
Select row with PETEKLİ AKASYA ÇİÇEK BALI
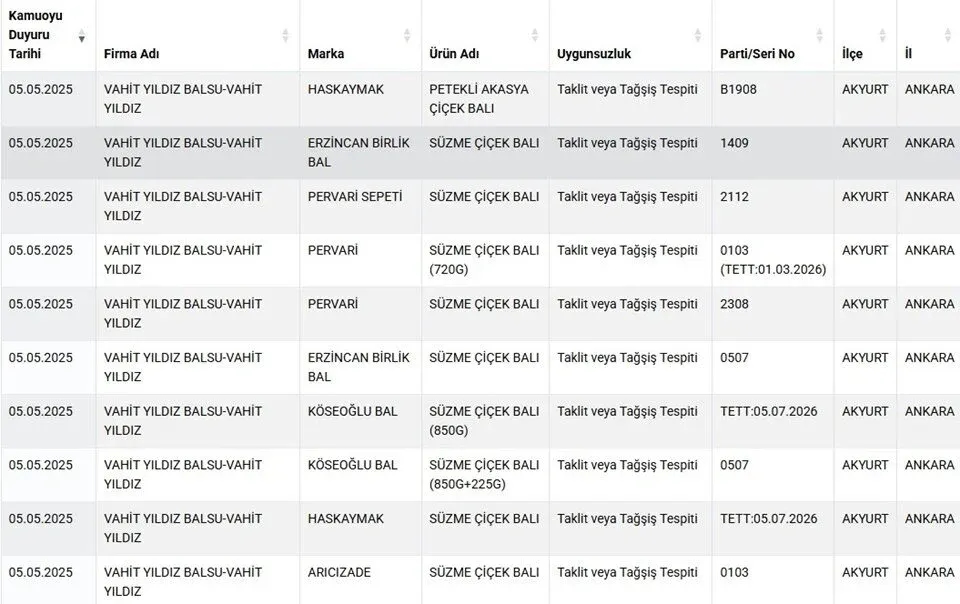(x=480, y=99)
